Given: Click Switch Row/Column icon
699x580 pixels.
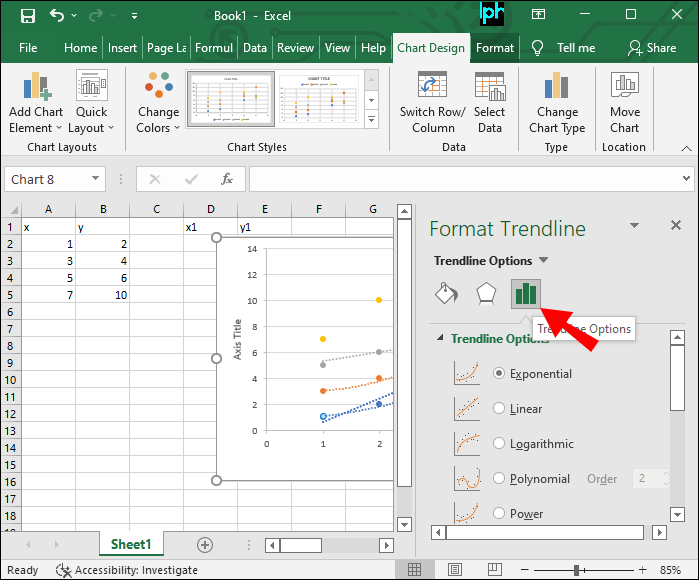Looking at the screenshot, I should click(x=432, y=87).
